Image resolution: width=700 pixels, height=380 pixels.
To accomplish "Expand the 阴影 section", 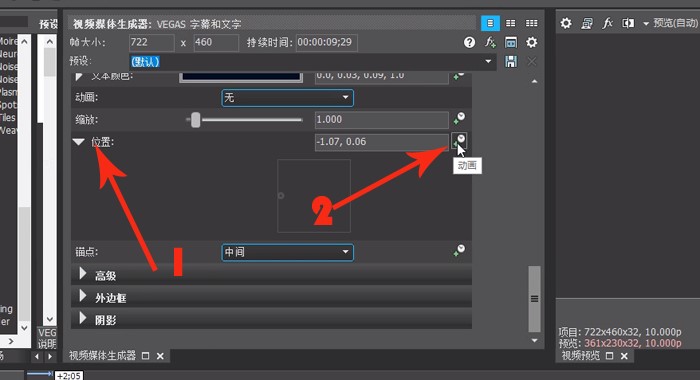I will click(83, 318).
